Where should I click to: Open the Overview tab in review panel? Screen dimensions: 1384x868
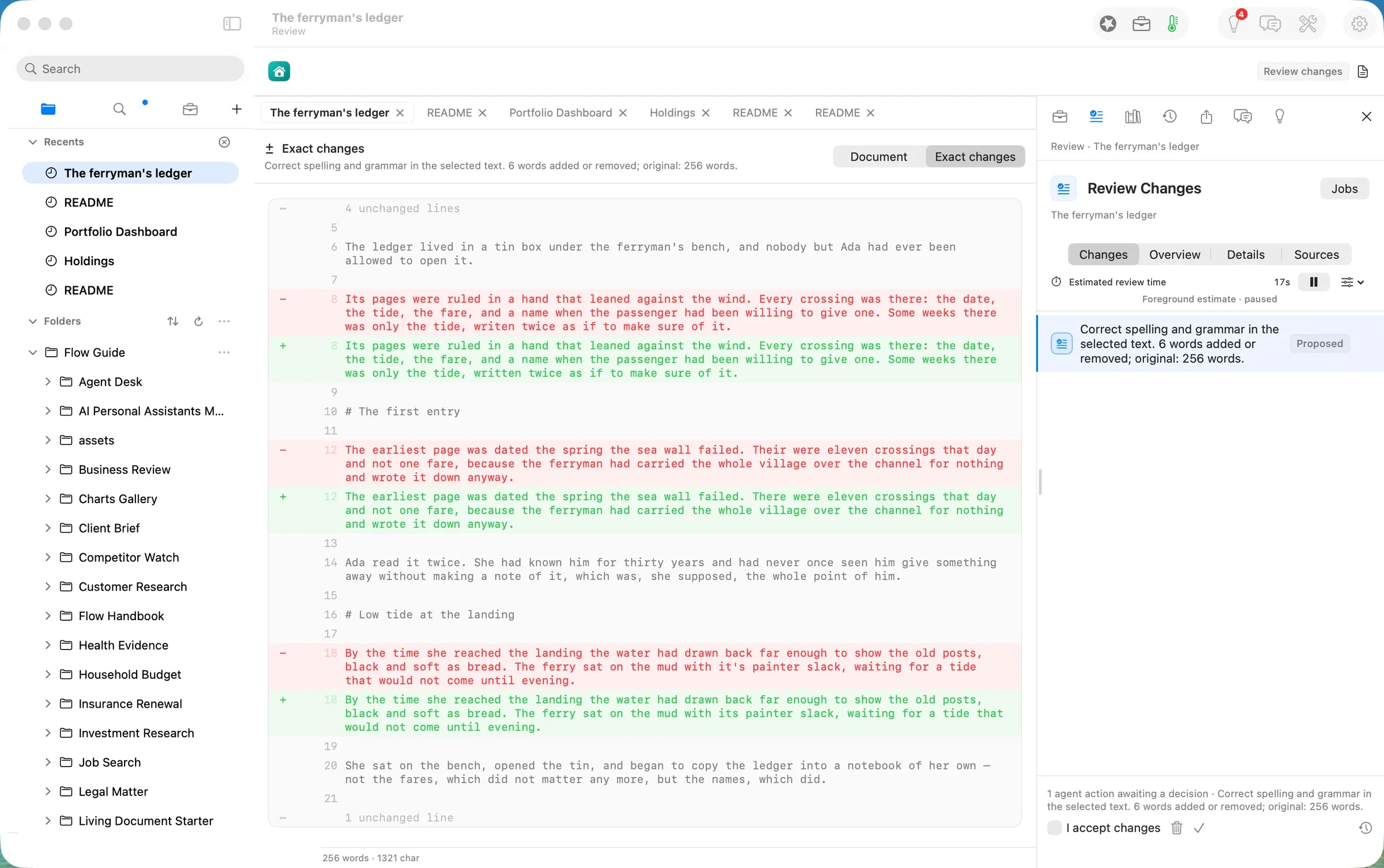(1174, 255)
